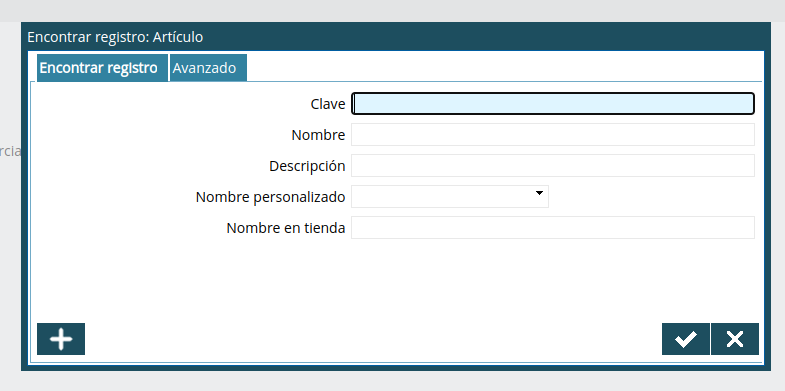Click the Descripción input field

[x=553, y=166]
